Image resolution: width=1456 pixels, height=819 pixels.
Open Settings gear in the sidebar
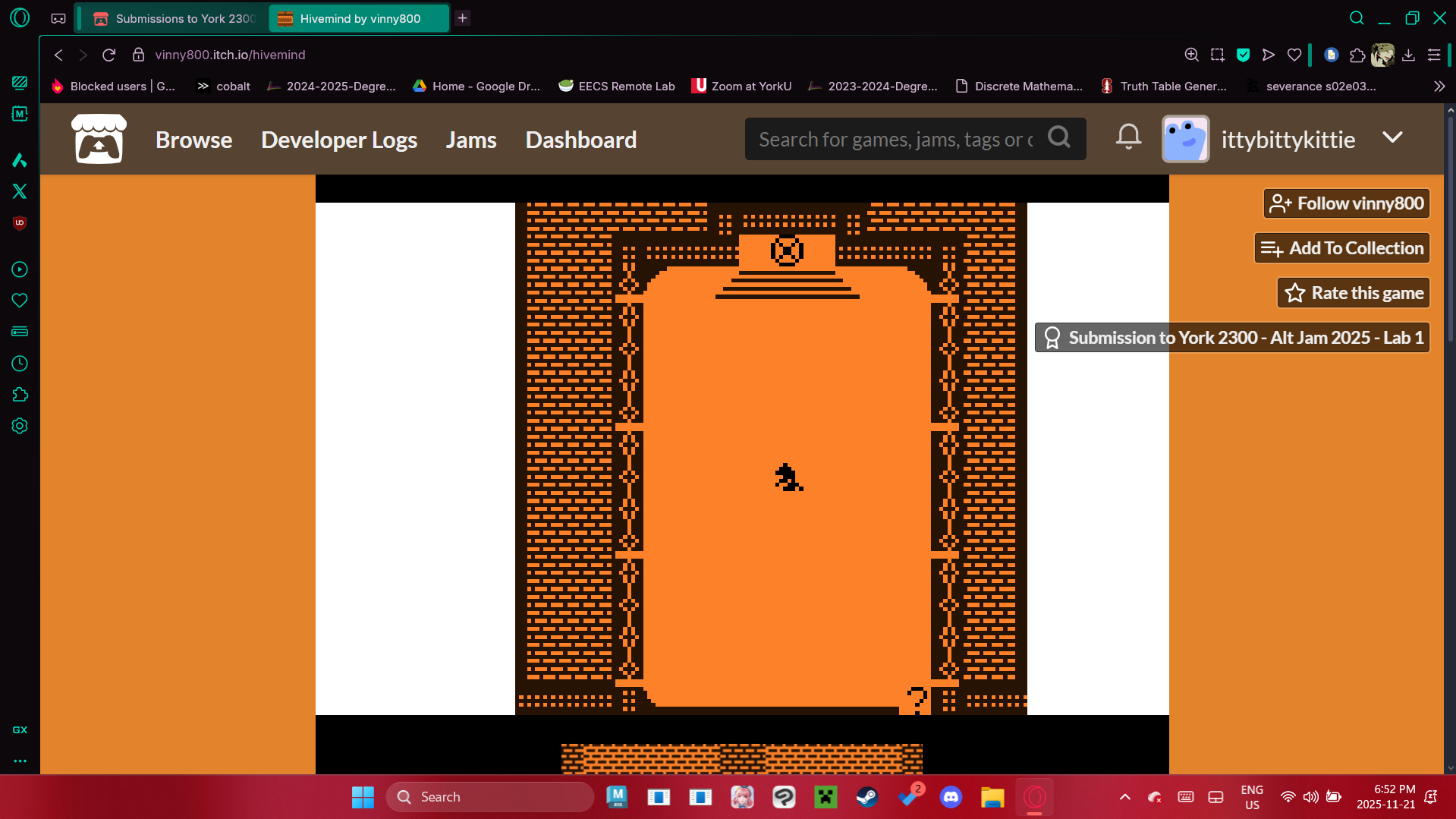click(x=20, y=426)
